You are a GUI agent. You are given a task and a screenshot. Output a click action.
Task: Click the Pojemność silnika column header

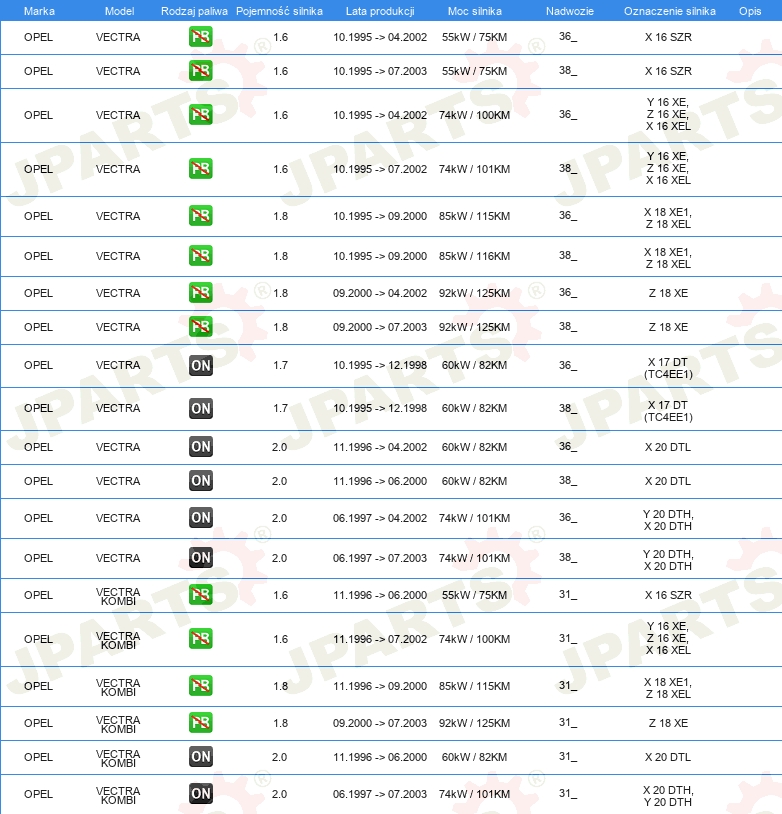click(x=279, y=11)
